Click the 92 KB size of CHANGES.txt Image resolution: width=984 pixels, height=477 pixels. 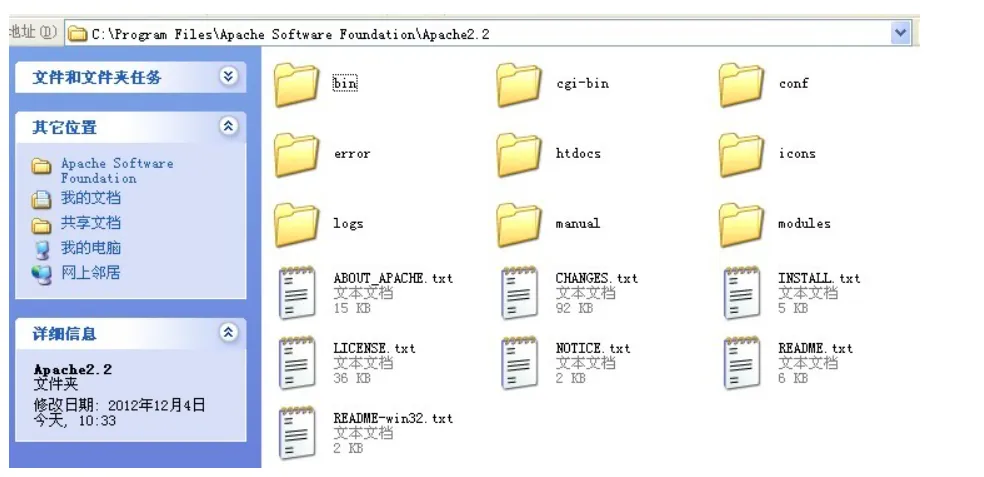pos(574,309)
